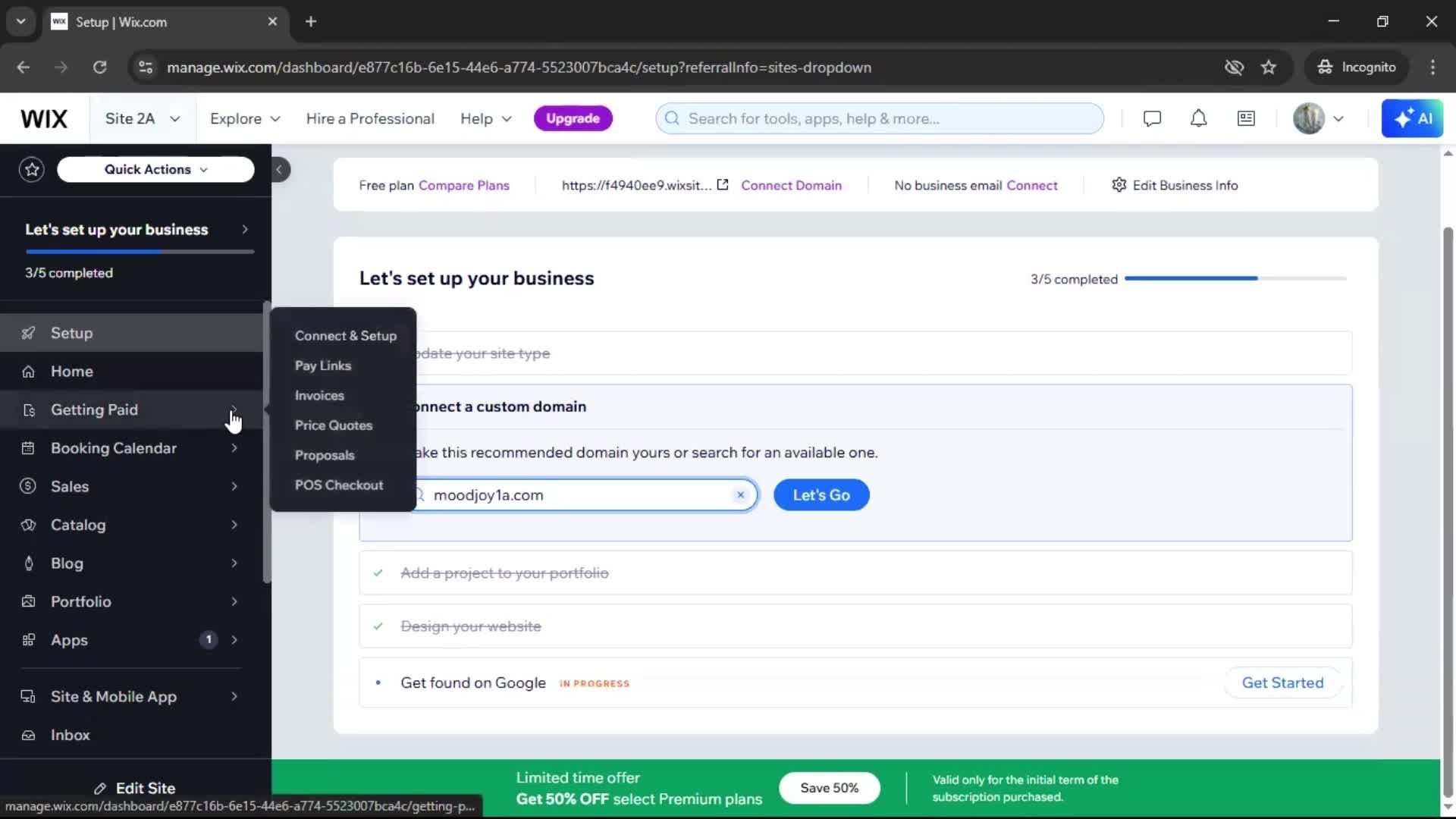Click the favorites star icon in sidebar
Screen dimensions: 1456x819
coord(32,169)
